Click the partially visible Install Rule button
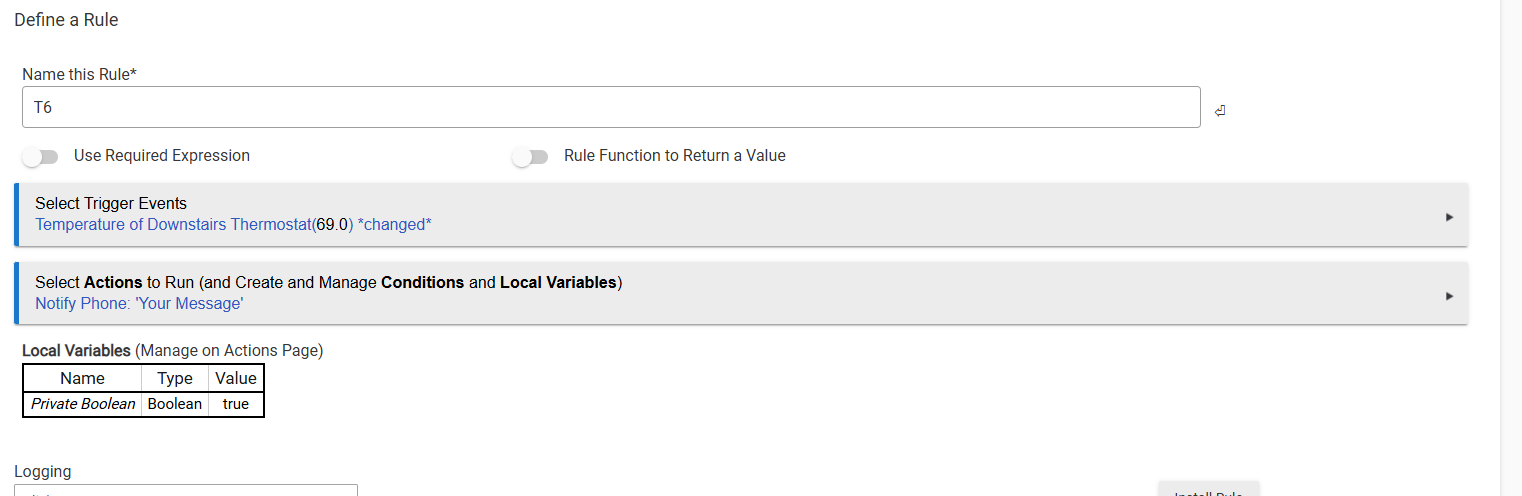This screenshot has height=496, width=1522. point(1208,489)
